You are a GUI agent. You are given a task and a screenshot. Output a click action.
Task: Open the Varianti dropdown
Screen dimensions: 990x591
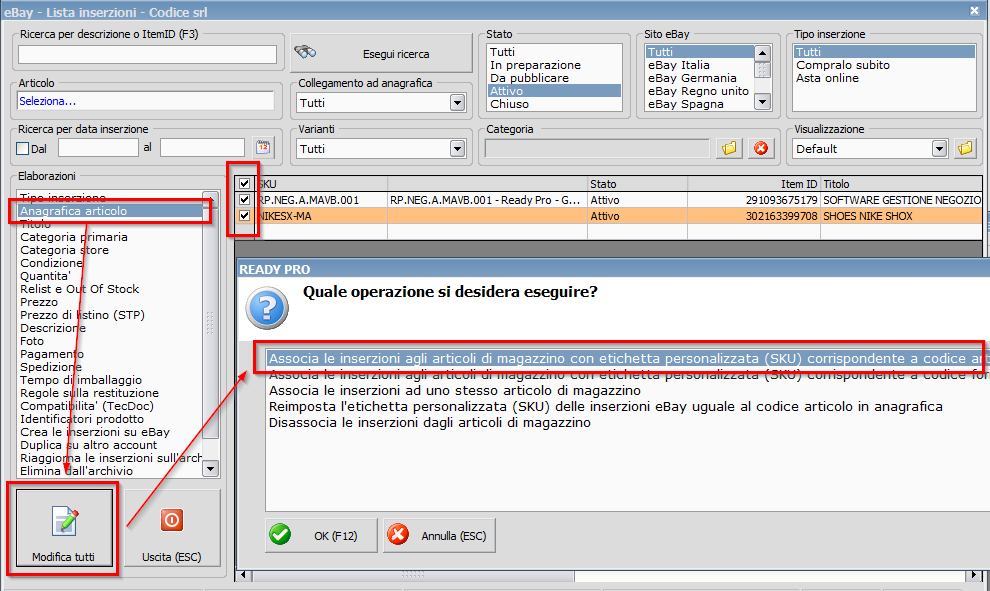click(458, 149)
